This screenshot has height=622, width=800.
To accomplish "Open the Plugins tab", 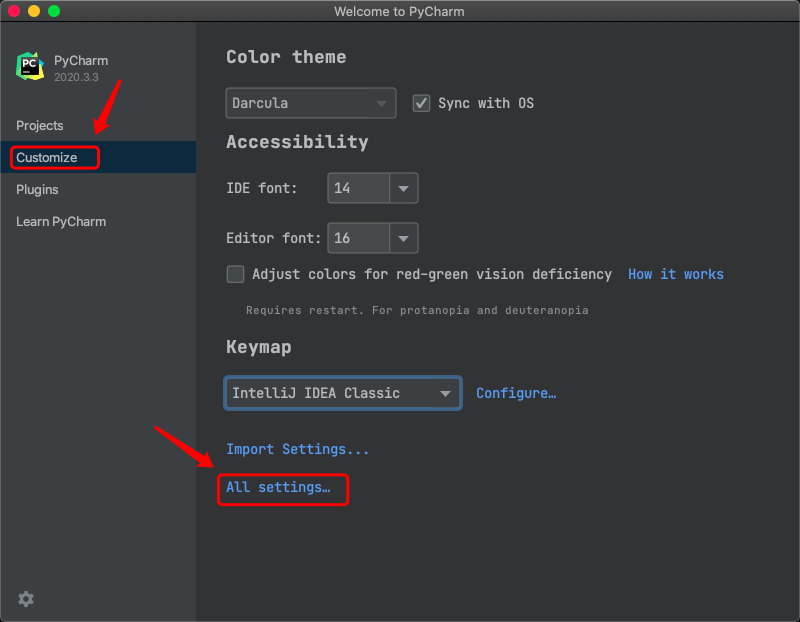I will point(37,189).
